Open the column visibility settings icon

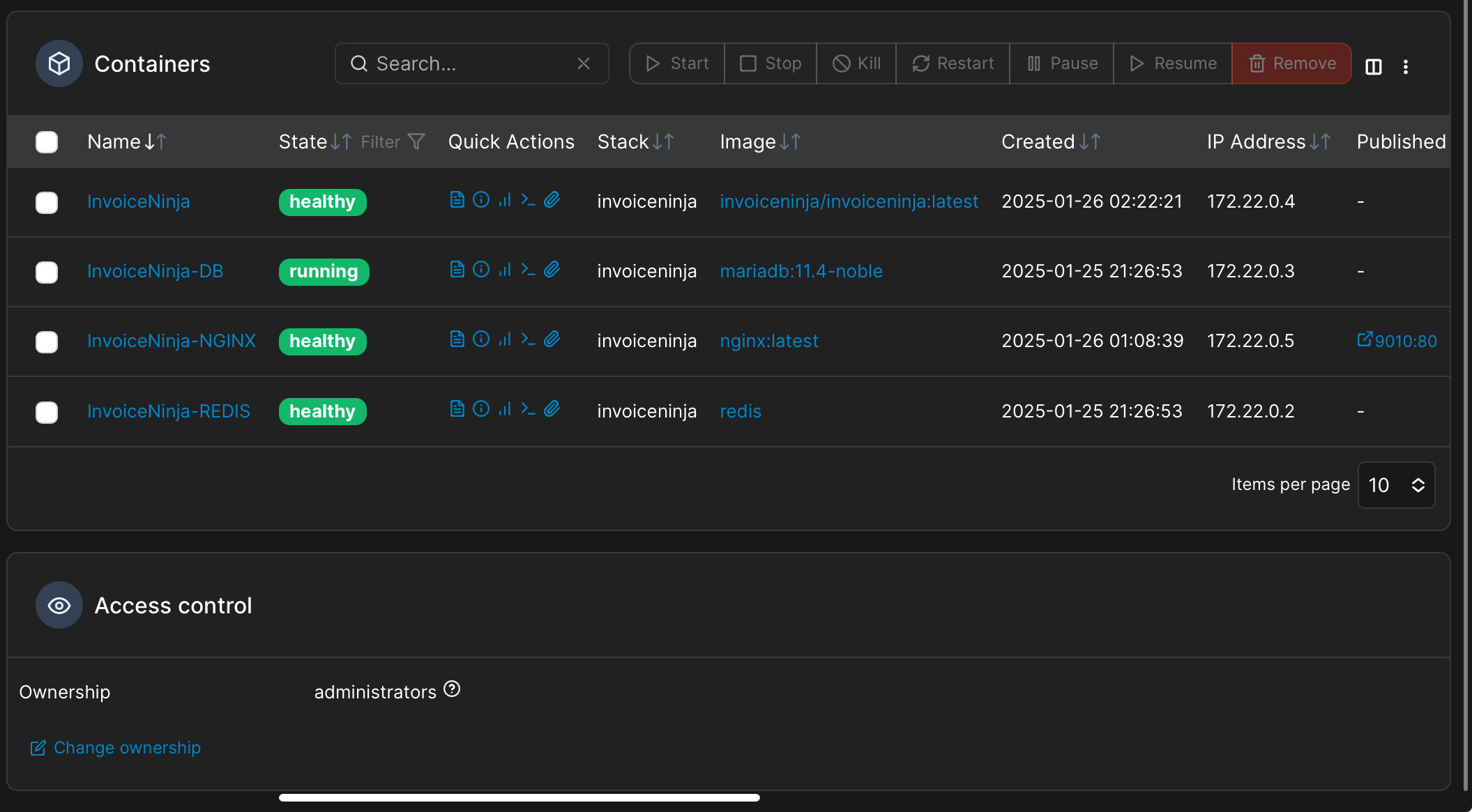(x=1374, y=66)
